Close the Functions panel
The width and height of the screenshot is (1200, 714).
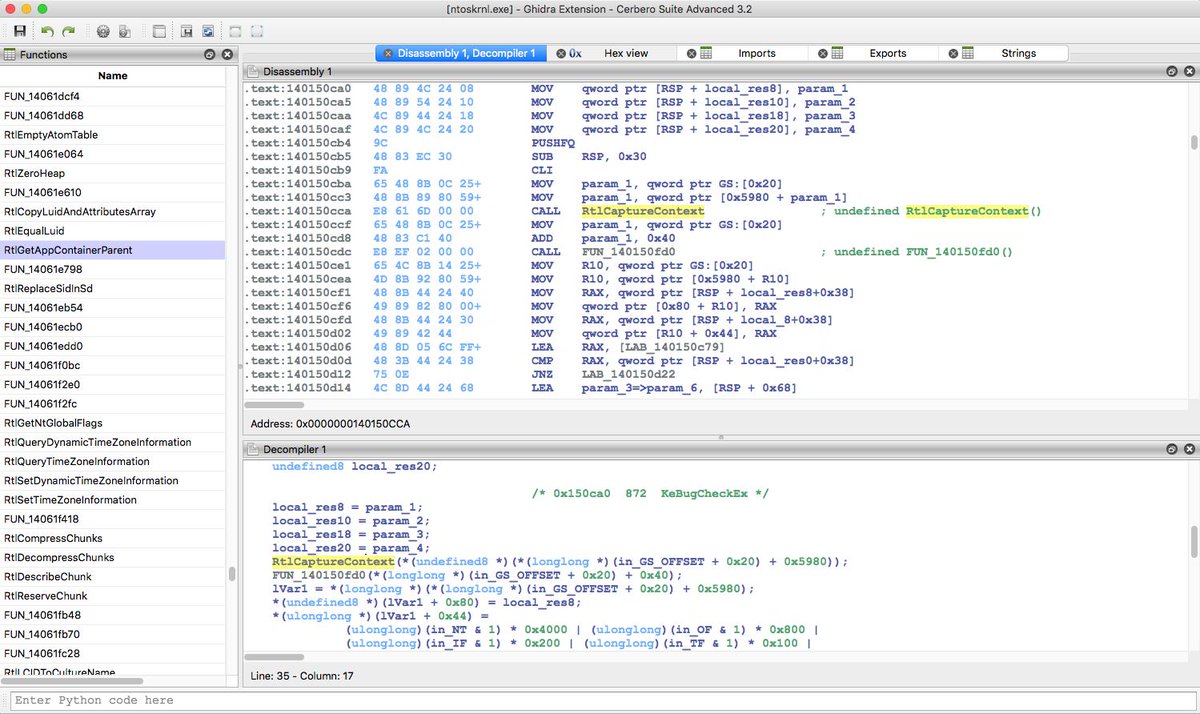coord(227,55)
